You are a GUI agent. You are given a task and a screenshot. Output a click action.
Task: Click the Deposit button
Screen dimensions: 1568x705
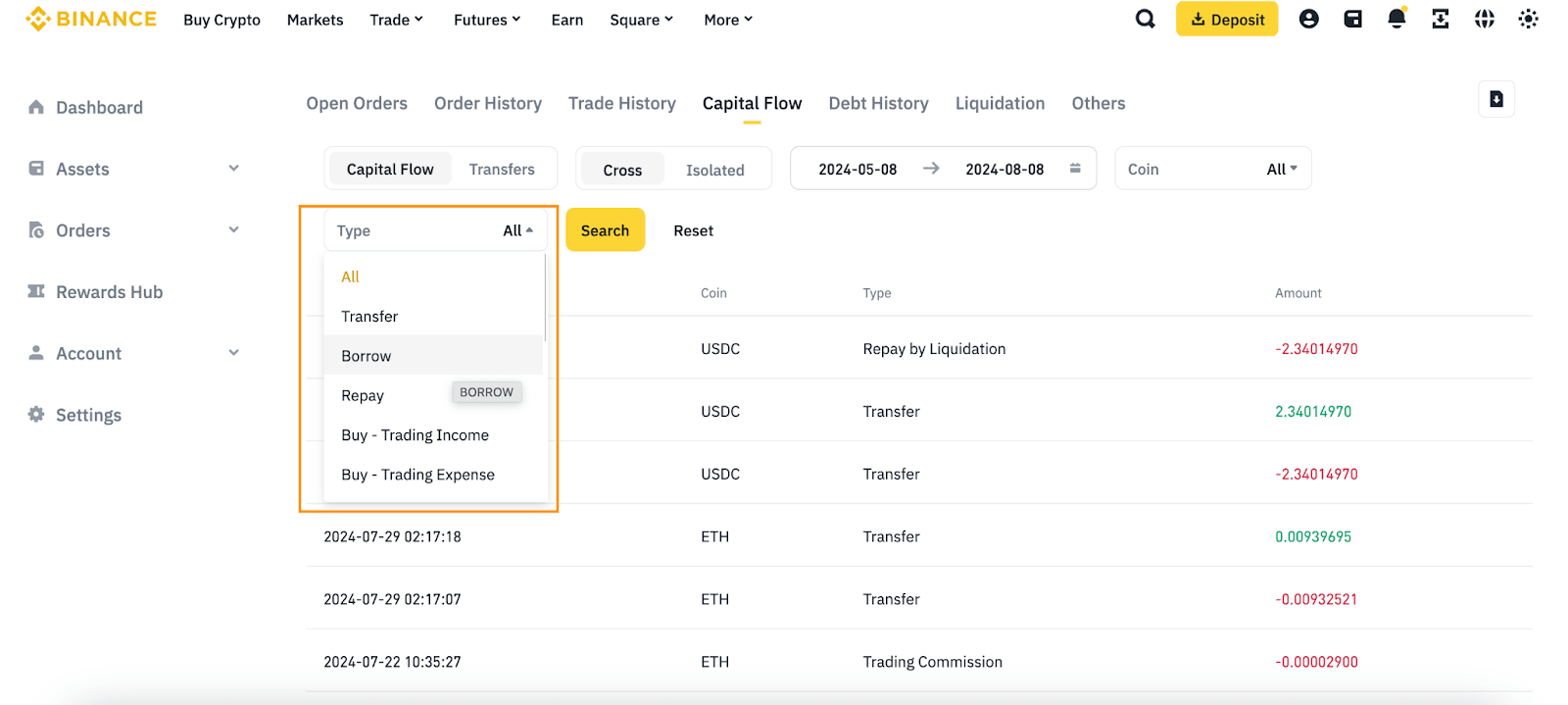[1227, 19]
